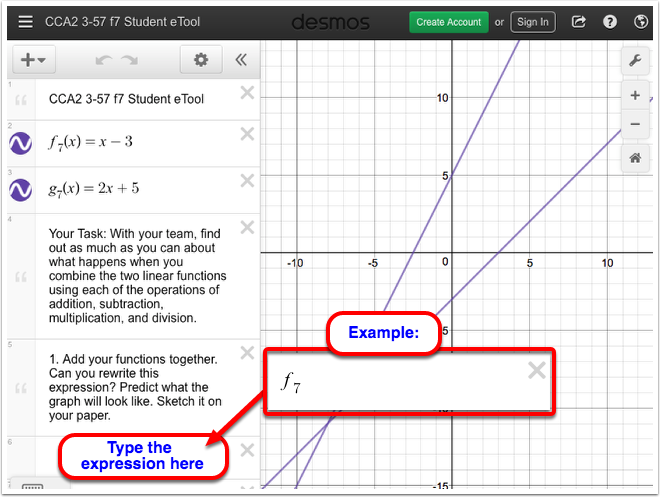The width and height of the screenshot is (660, 497).
Task: Click the quote icon on Your Task note
Action: click(21, 277)
